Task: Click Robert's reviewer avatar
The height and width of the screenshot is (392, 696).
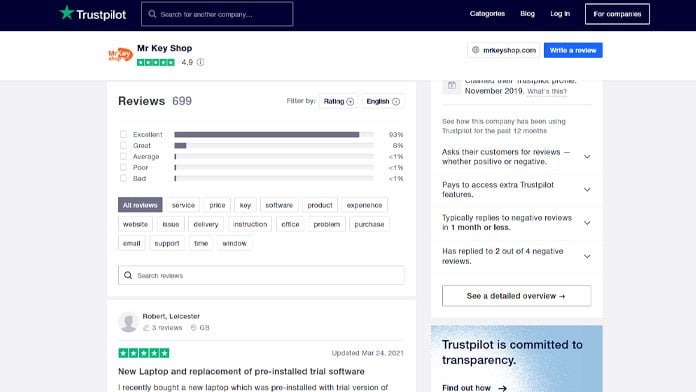Action: [x=128, y=322]
